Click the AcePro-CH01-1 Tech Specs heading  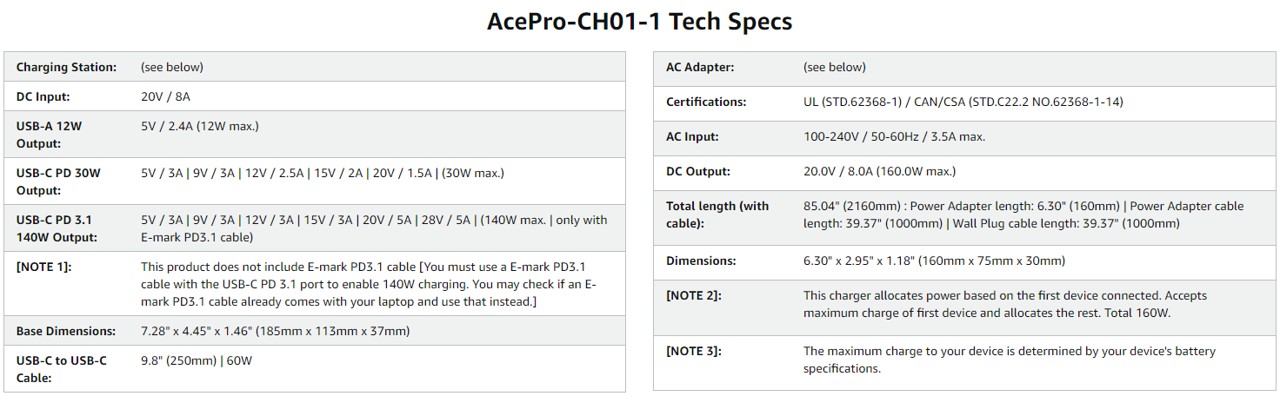[640, 20]
